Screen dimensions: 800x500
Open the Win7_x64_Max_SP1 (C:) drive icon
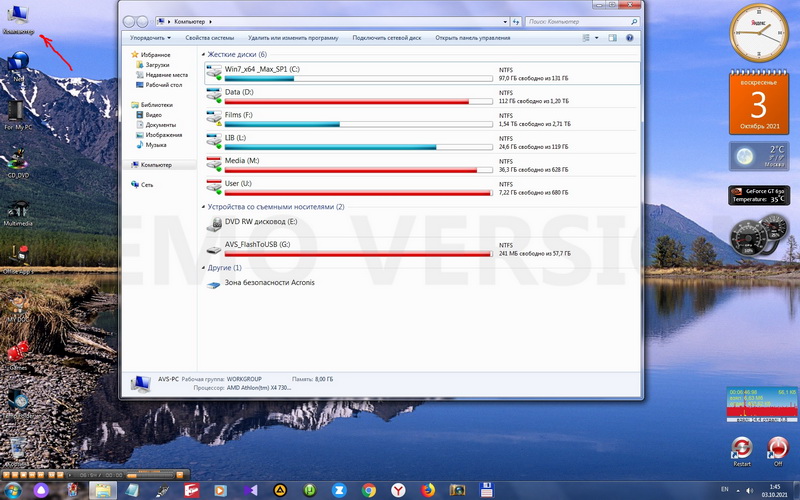pyautogui.click(x=214, y=72)
